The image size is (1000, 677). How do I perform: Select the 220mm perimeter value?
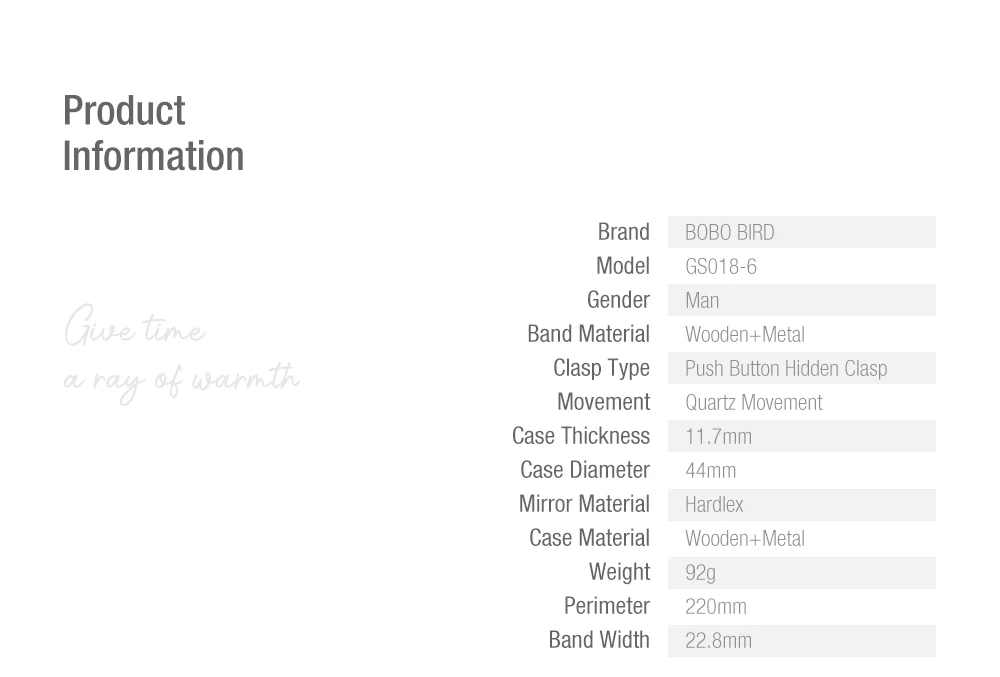tap(716, 606)
